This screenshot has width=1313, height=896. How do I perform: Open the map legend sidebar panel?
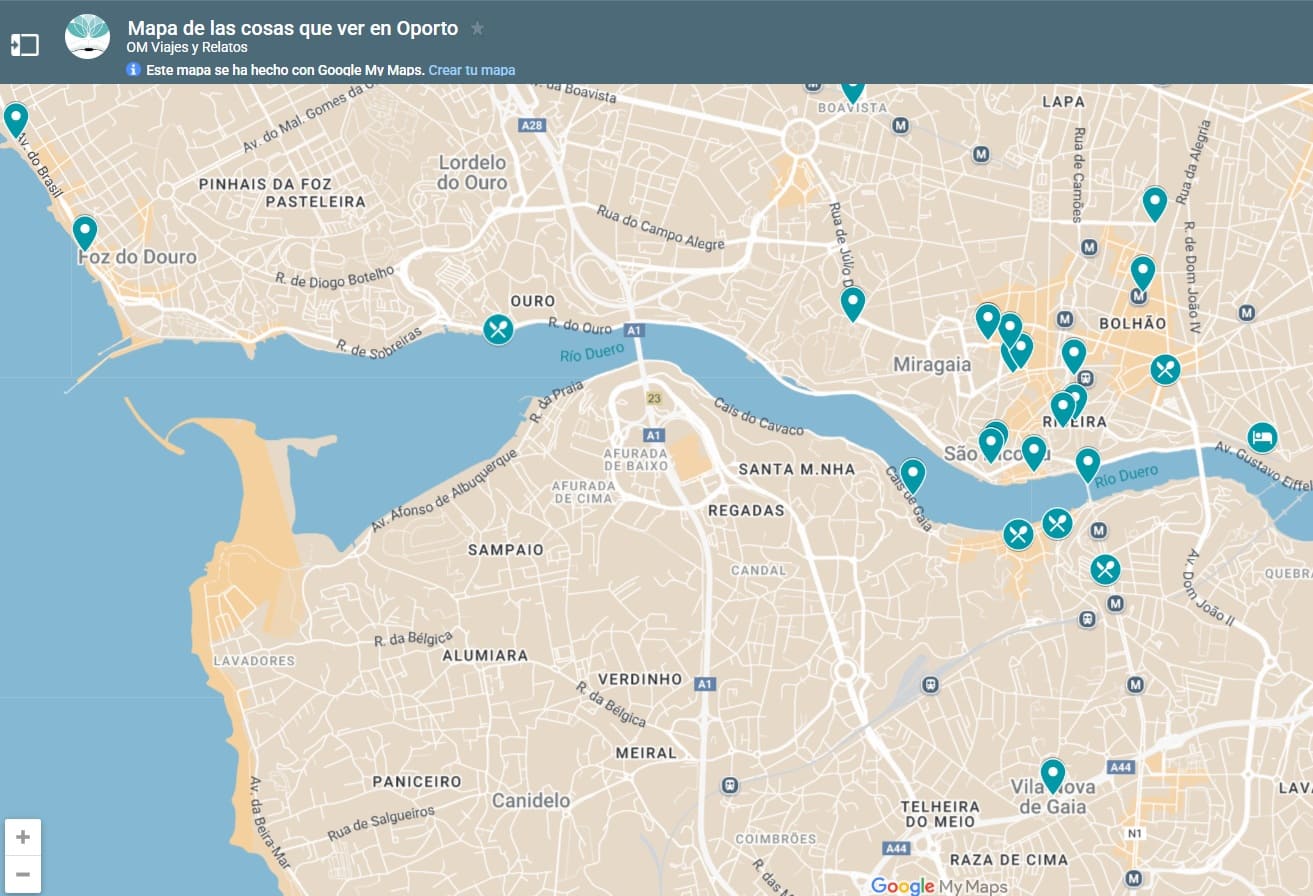point(25,45)
